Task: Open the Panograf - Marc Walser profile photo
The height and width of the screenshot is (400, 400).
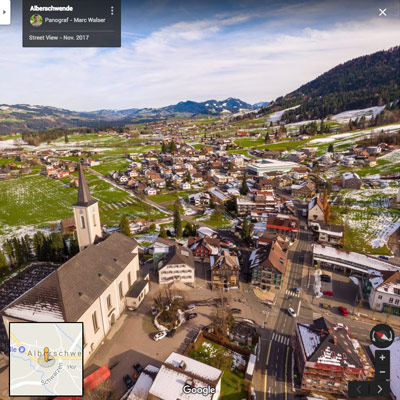Action: tap(36, 20)
